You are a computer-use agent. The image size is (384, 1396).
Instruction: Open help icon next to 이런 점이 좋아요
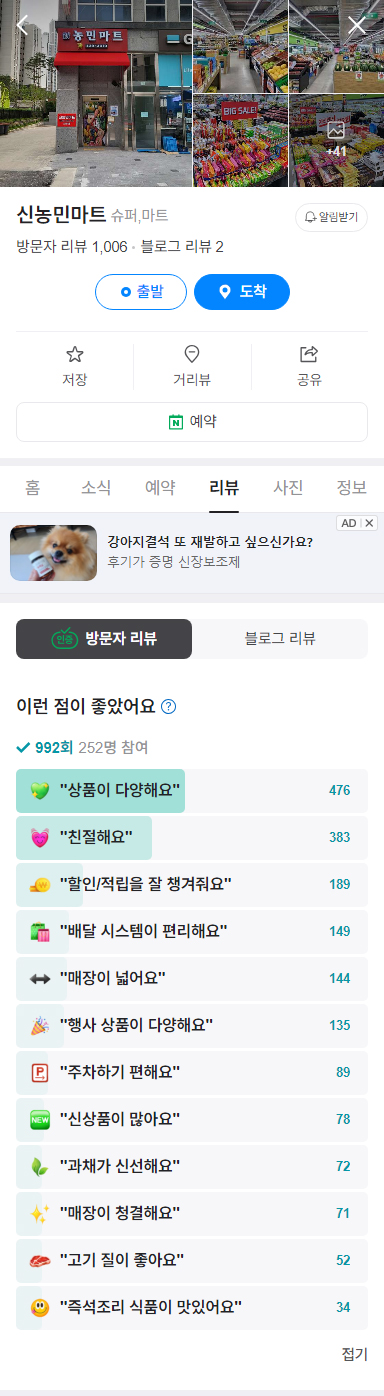point(169,707)
